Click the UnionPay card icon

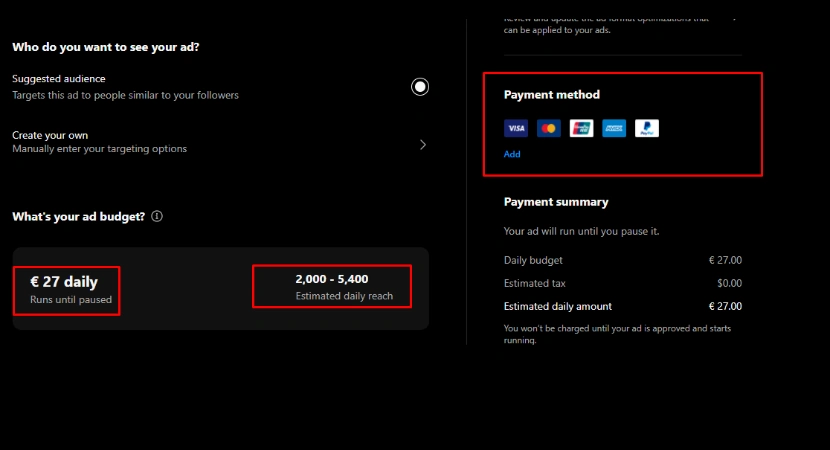coord(581,128)
